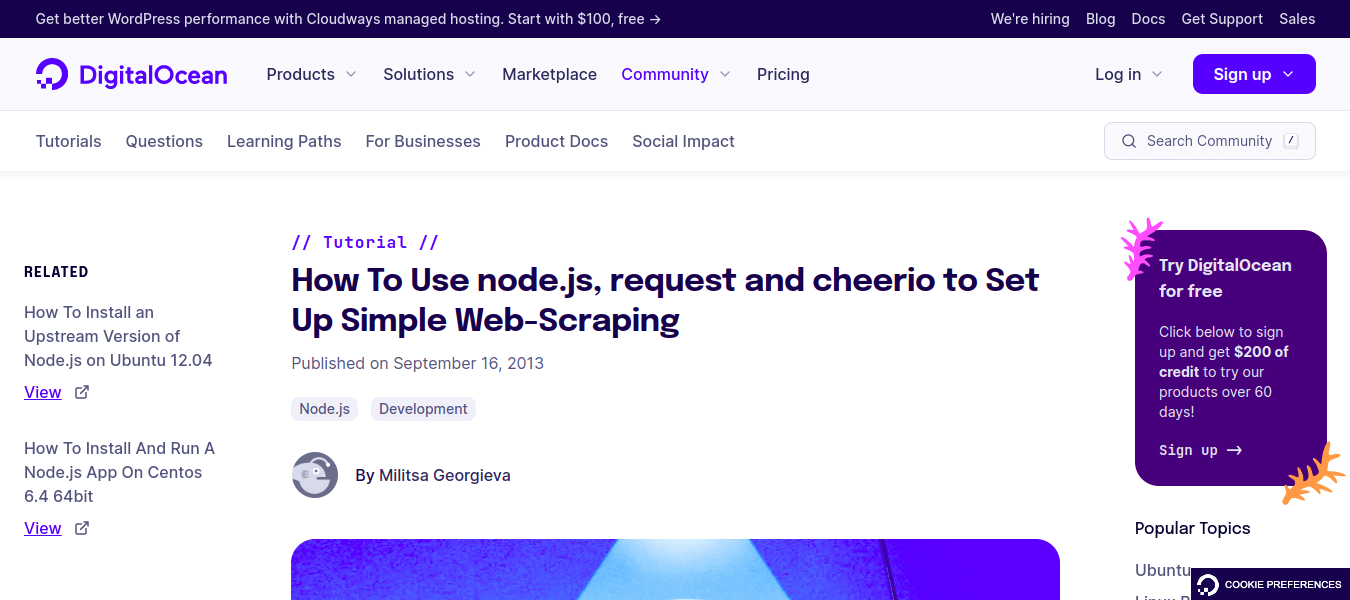
Task: Click the arrow in the Cloudways banner
Action: tap(653, 18)
